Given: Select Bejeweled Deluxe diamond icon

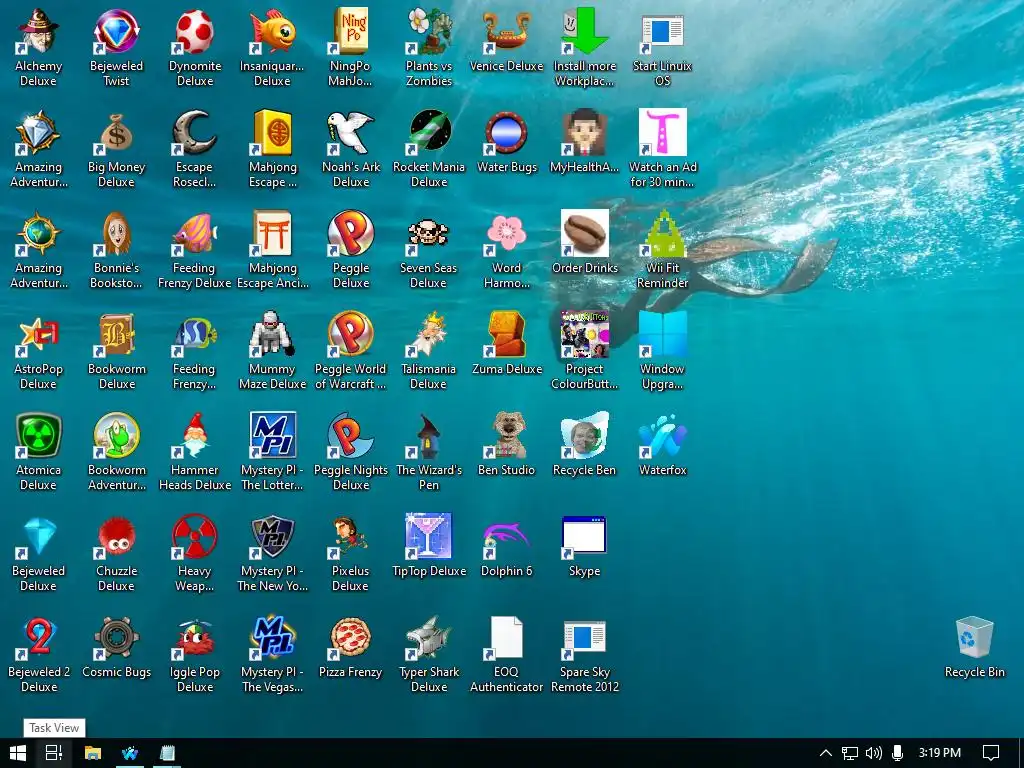Looking at the screenshot, I should (39, 537).
